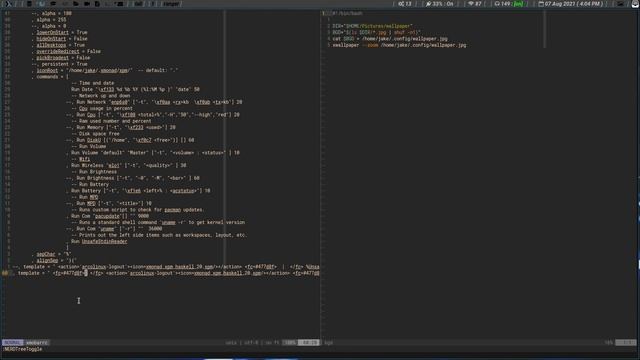Click the 'commands = [' line
Screen dimensions: 640x360
pos(51,77)
